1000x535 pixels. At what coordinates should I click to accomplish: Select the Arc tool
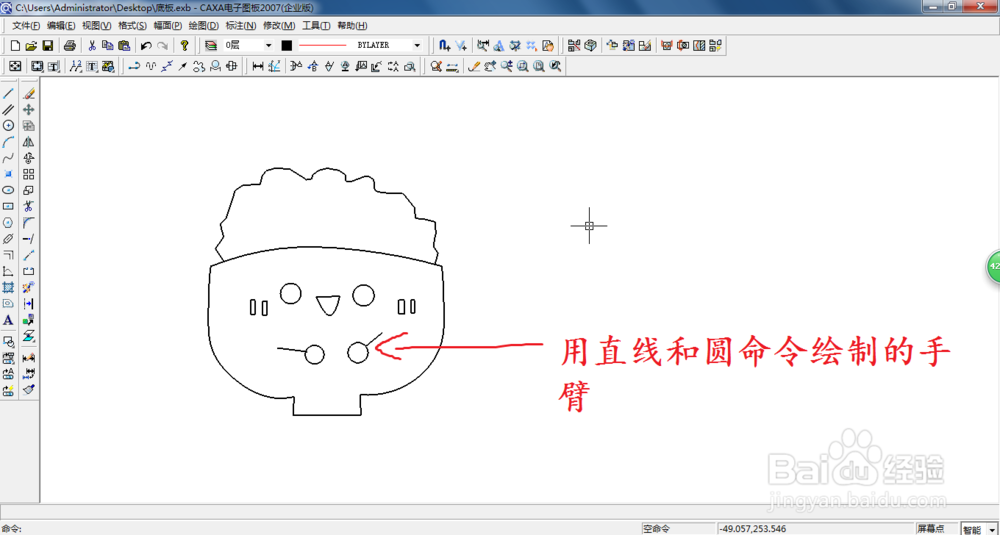click(x=9, y=142)
